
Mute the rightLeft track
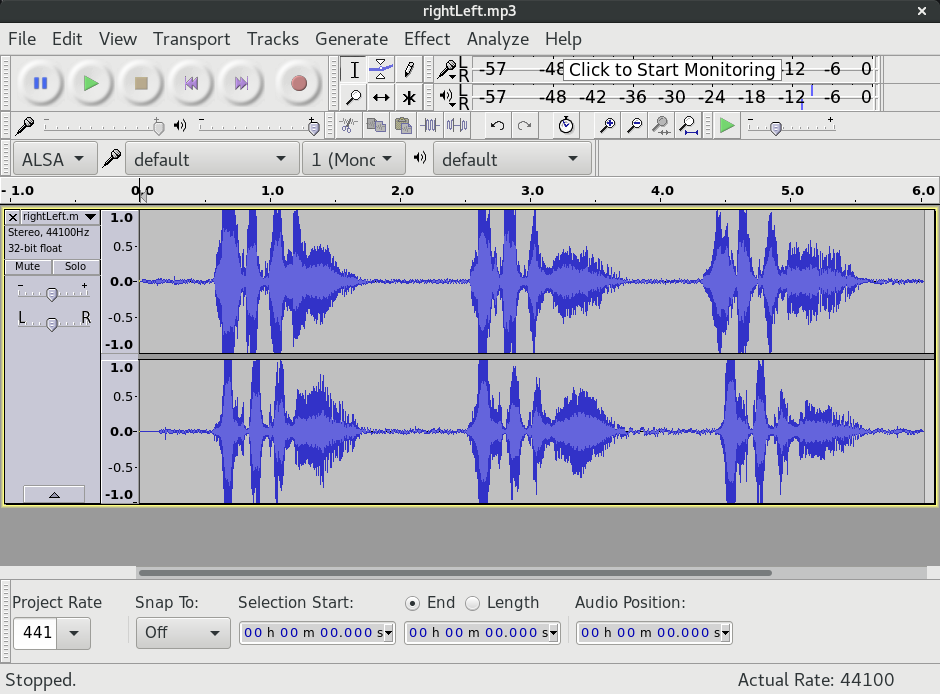coord(28,266)
